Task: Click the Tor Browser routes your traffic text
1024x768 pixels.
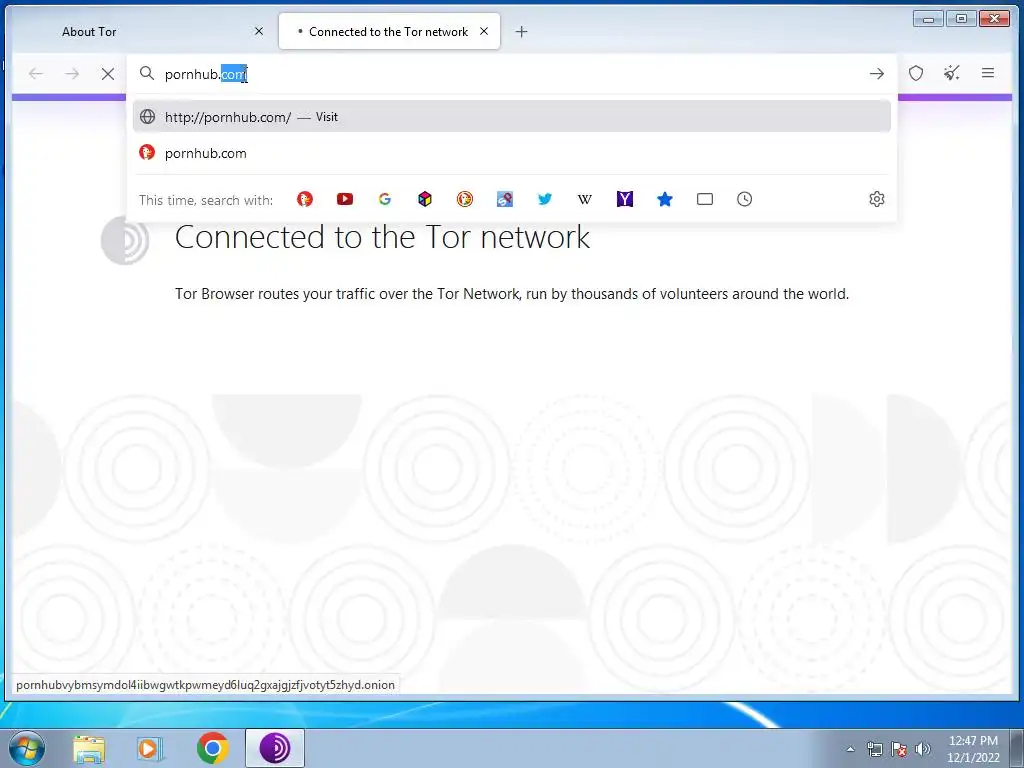Action: pos(512,294)
